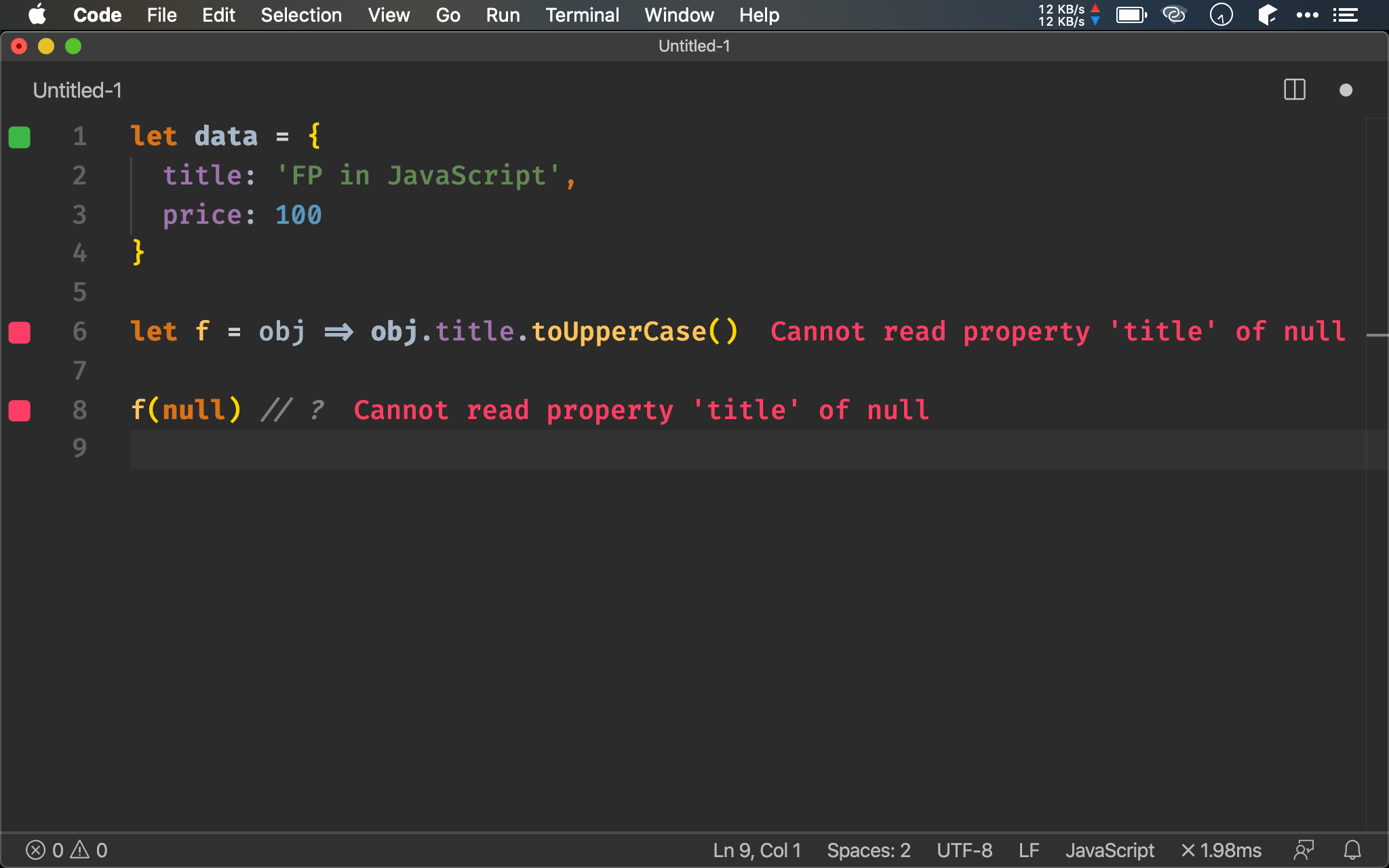Open the Code application menu

coord(97,15)
